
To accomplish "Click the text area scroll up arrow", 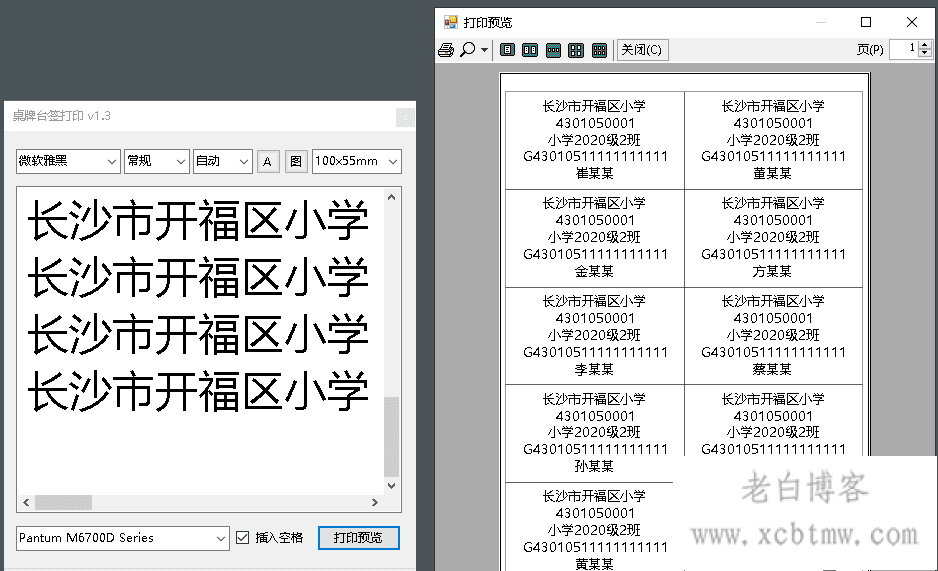I will click(391, 197).
